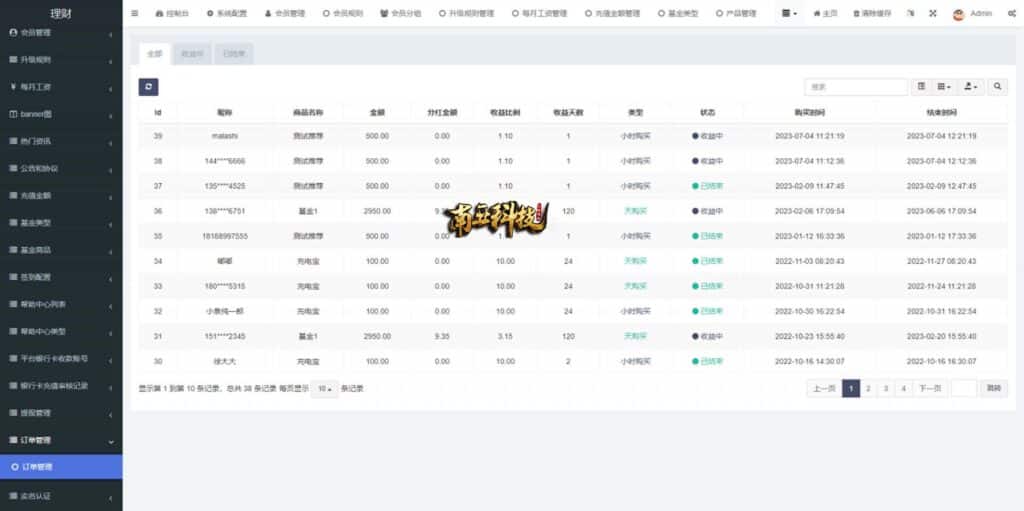1024x511 pixels.
Task: Go to page 2 in pagination
Action: click(868, 388)
